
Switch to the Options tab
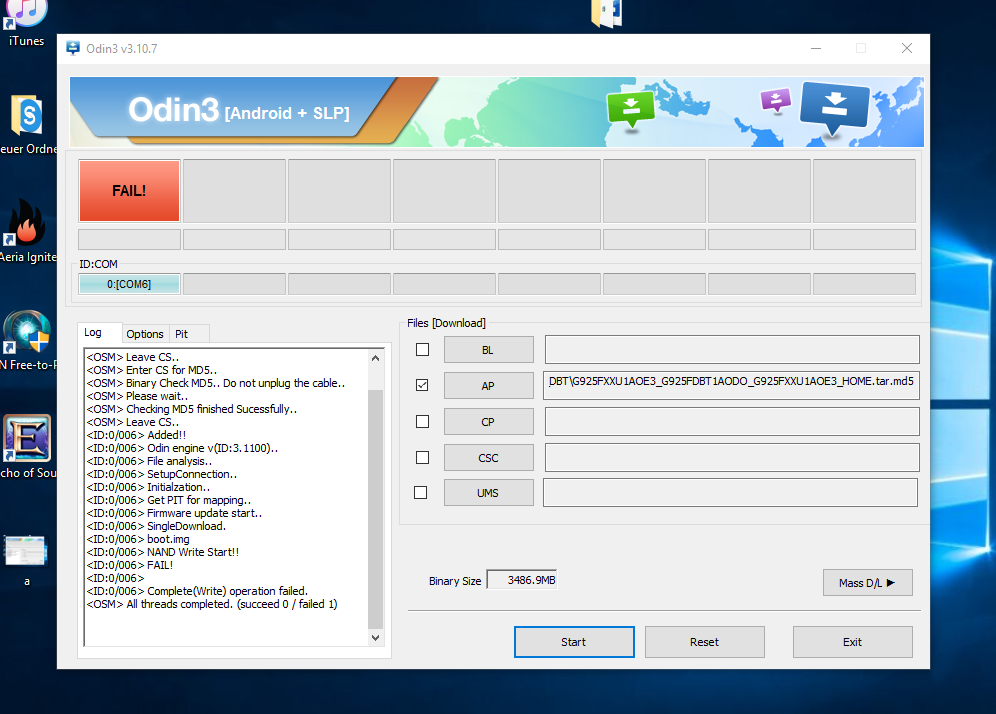point(145,334)
